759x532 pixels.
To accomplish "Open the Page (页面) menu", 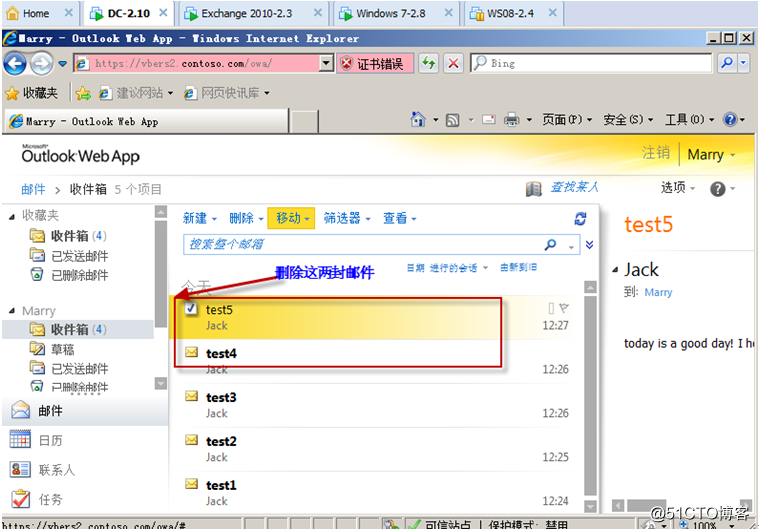I will click(567, 119).
